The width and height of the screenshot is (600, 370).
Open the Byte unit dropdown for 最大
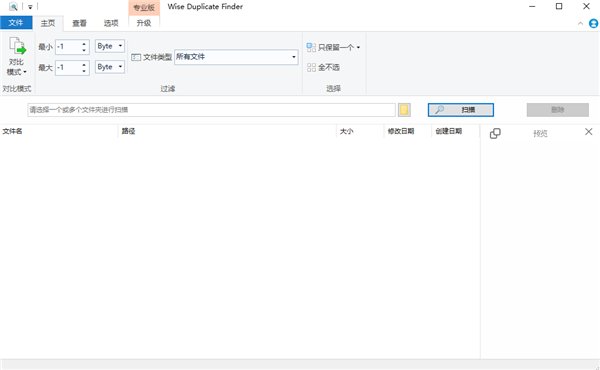[x=110, y=67]
